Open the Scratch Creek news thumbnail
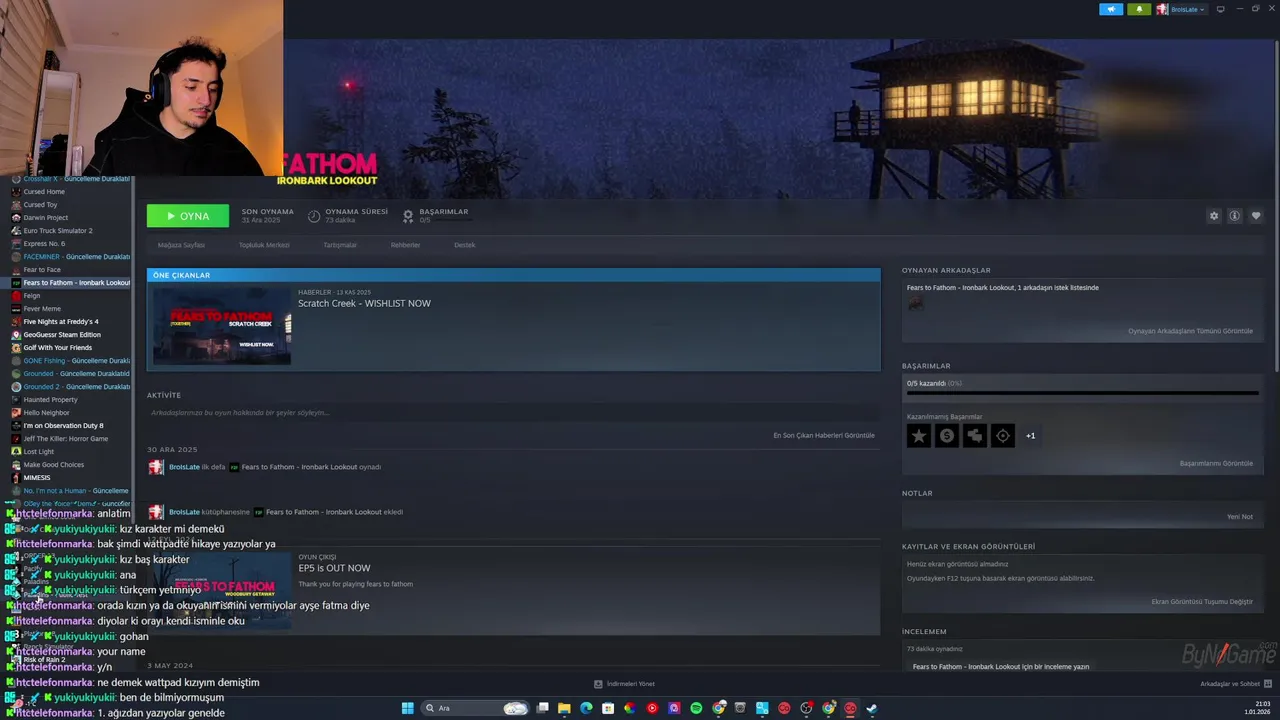Viewport: 1280px width, 720px height. (222, 326)
